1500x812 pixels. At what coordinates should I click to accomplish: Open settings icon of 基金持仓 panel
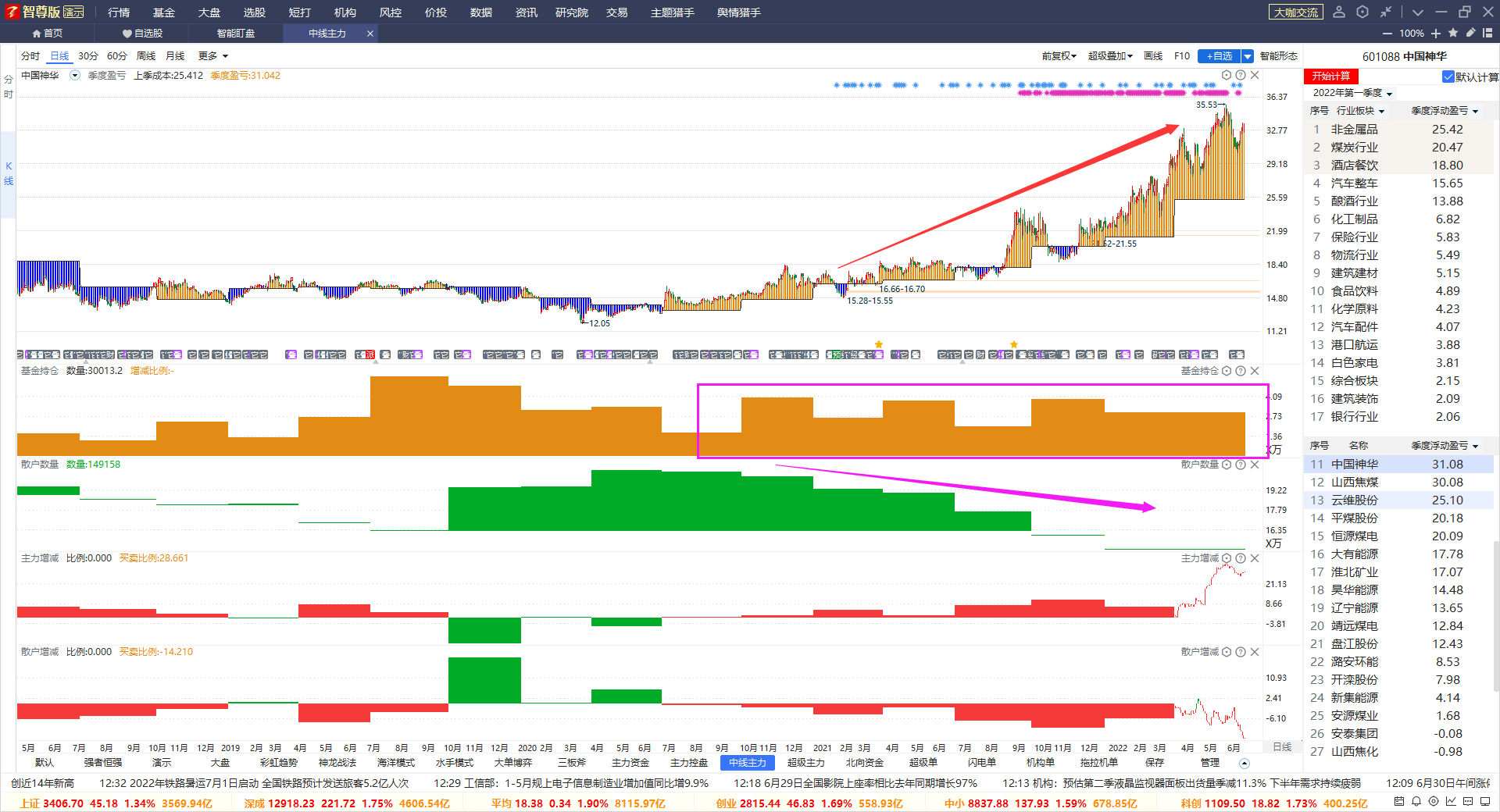[x=1227, y=371]
